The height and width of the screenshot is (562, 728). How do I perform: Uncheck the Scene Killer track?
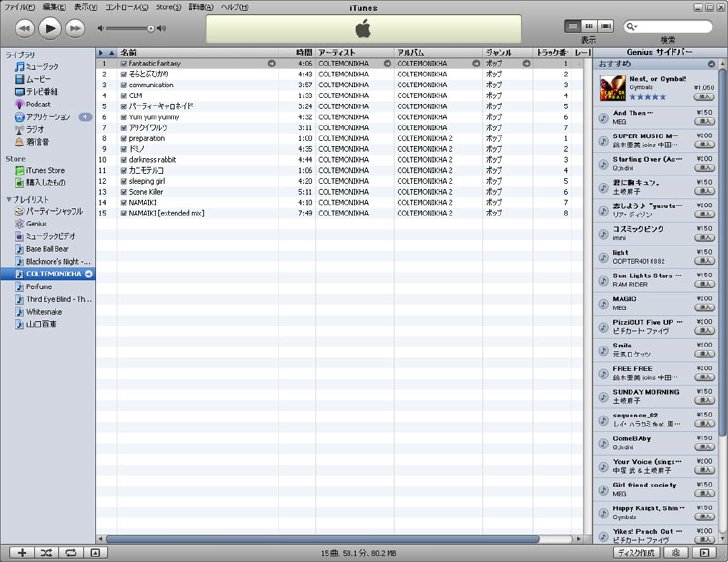pos(124,192)
